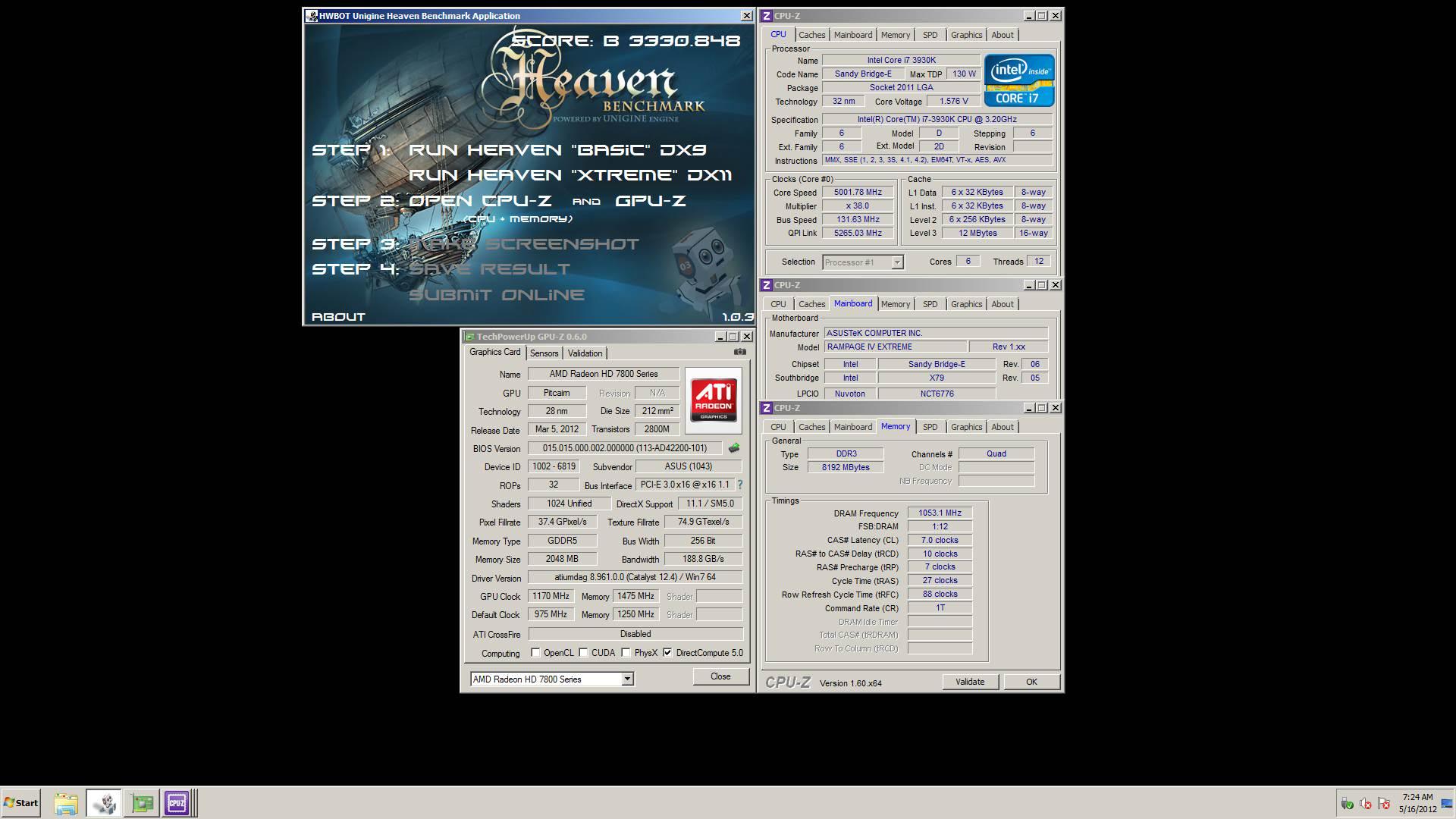The width and height of the screenshot is (1456, 819).
Task: Click the taskbar clock showing 7:24 AM
Action: (x=1417, y=803)
